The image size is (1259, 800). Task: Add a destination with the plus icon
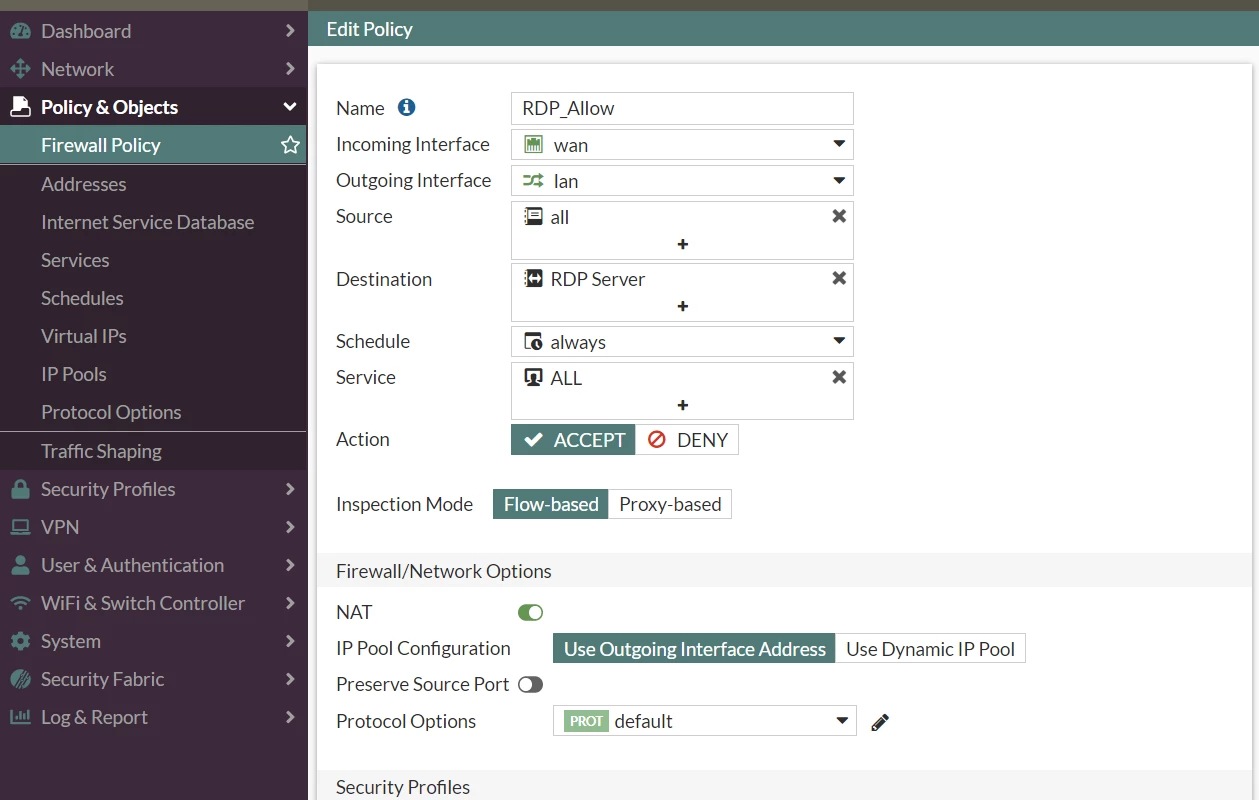[683, 306]
